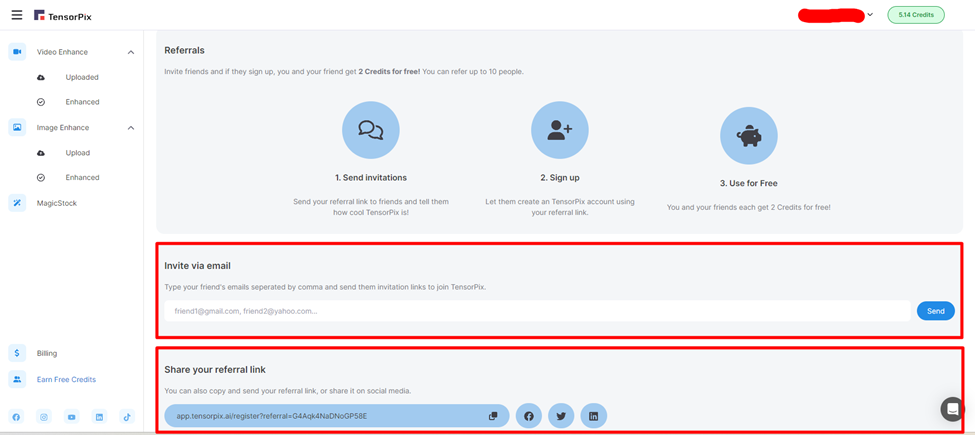Click the "Referrals" heading
This screenshot has width=975, height=435.
click(x=184, y=50)
